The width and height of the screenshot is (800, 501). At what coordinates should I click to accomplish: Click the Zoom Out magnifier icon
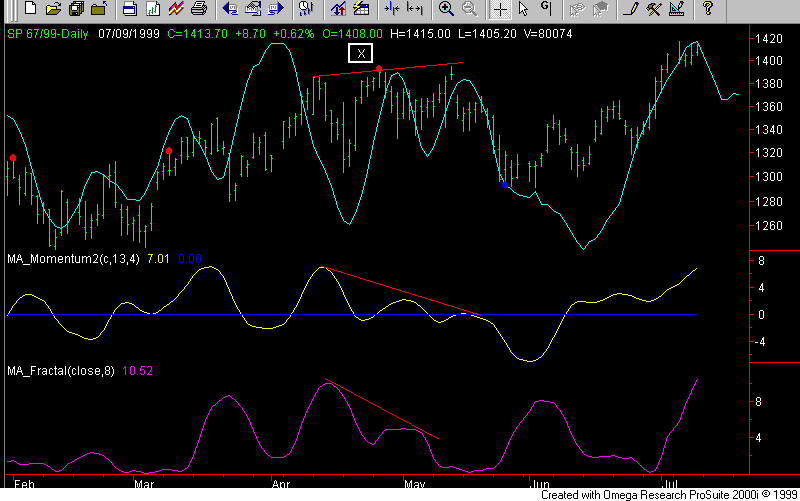pyautogui.click(x=469, y=9)
